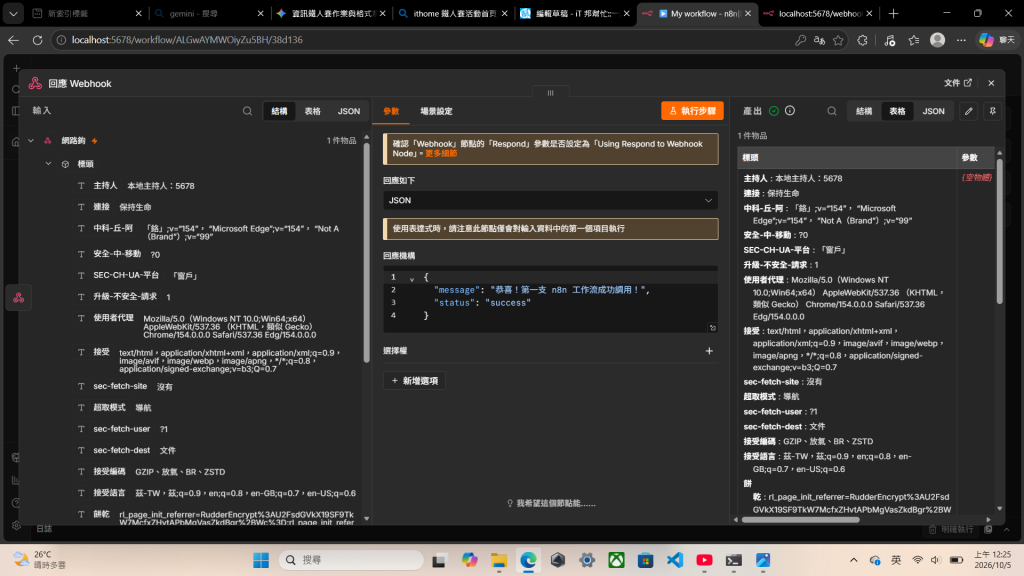Click the output panel horizontal scrollbar
This screenshot has width=1024, height=576.
click(x=800, y=520)
